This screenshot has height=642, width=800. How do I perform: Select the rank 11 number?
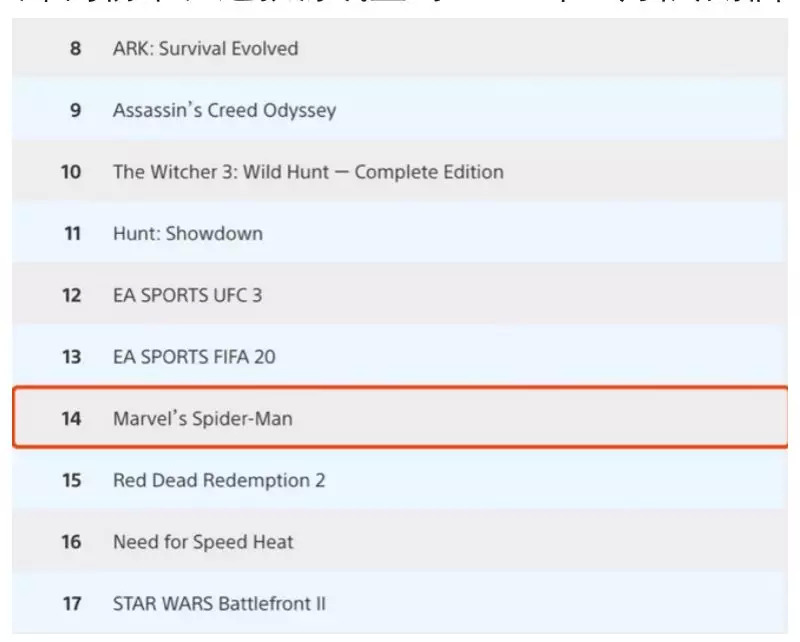click(71, 234)
